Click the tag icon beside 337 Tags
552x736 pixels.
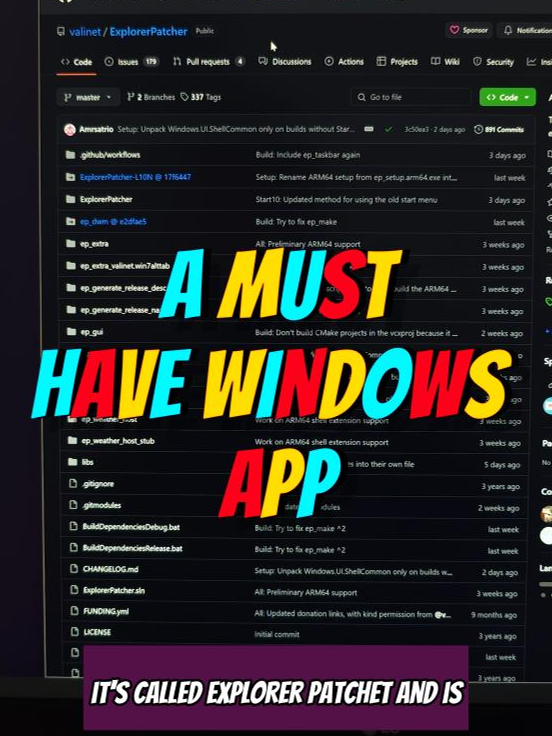coord(184,97)
